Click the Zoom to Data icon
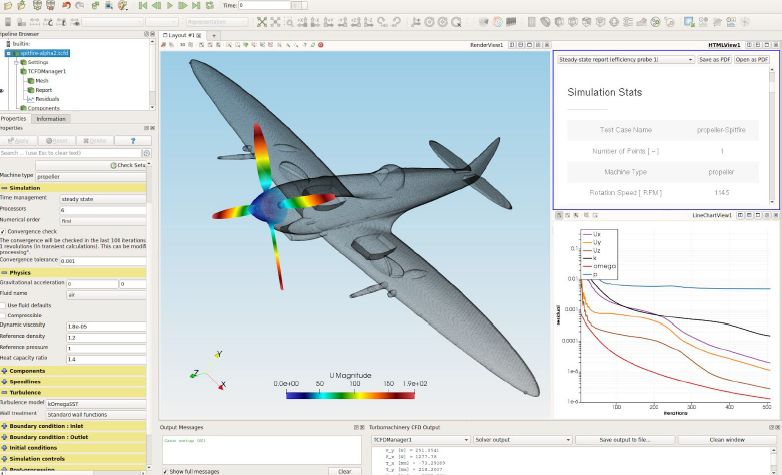Image resolution: width=782 pixels, height=475 pixels. pyautogui.click(x=275, y=21)
